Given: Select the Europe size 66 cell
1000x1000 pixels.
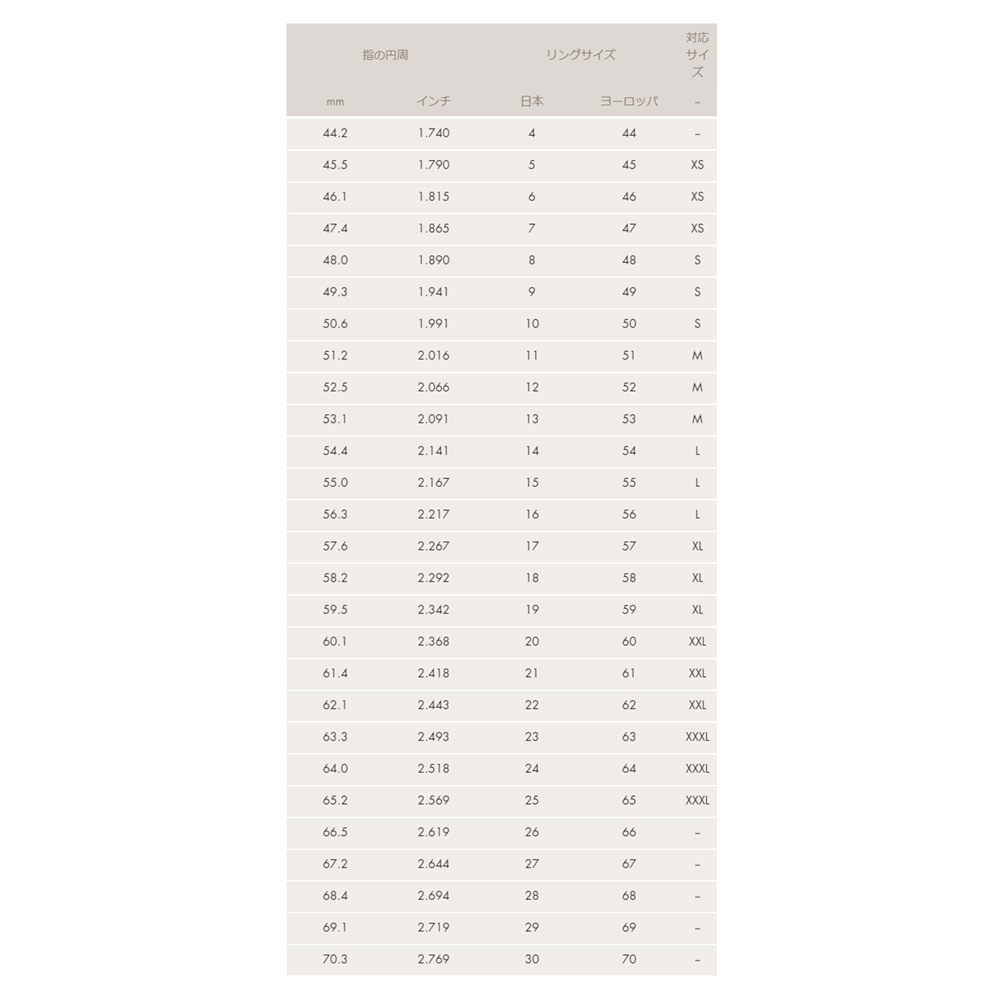Looking at the screenshot, I should coord(629,832).
